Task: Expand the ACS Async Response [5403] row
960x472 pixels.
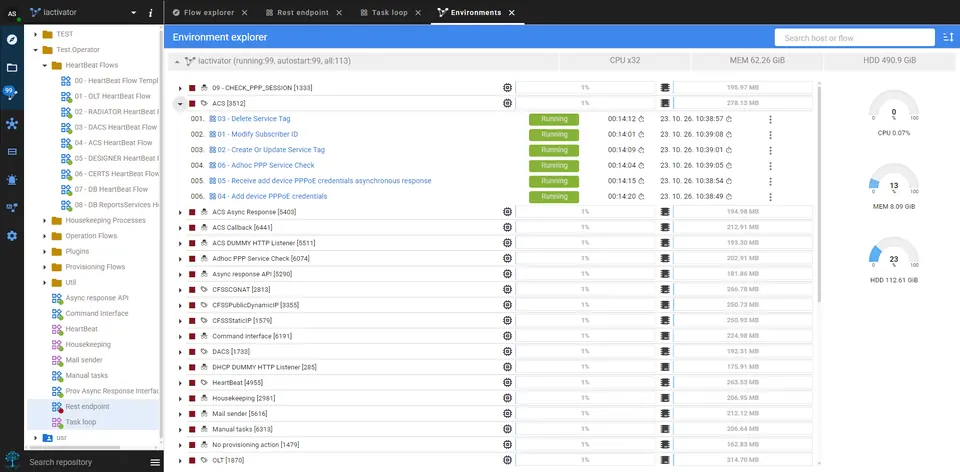Action: tap(180, 212)
